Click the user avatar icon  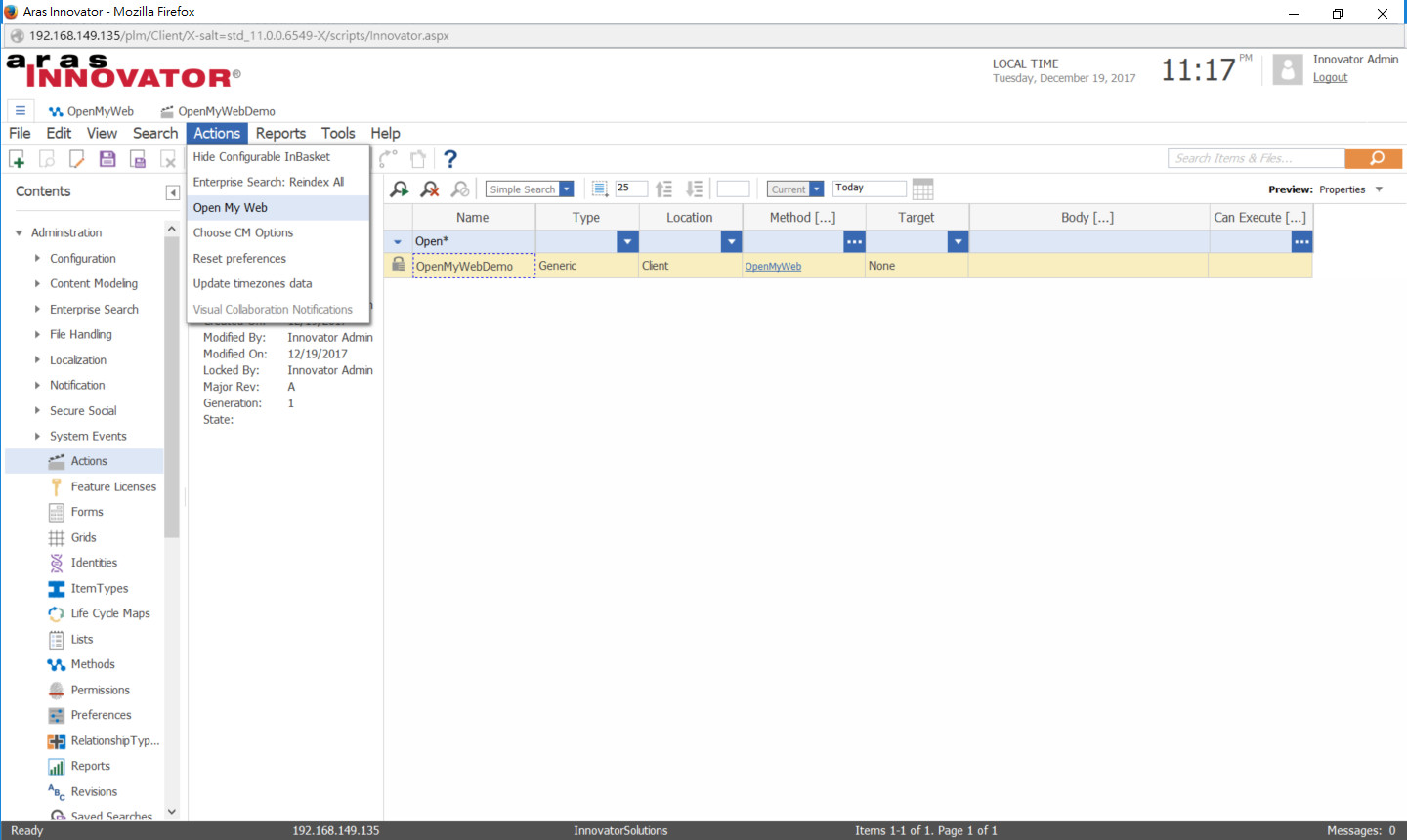click(x=1288, y=69)
